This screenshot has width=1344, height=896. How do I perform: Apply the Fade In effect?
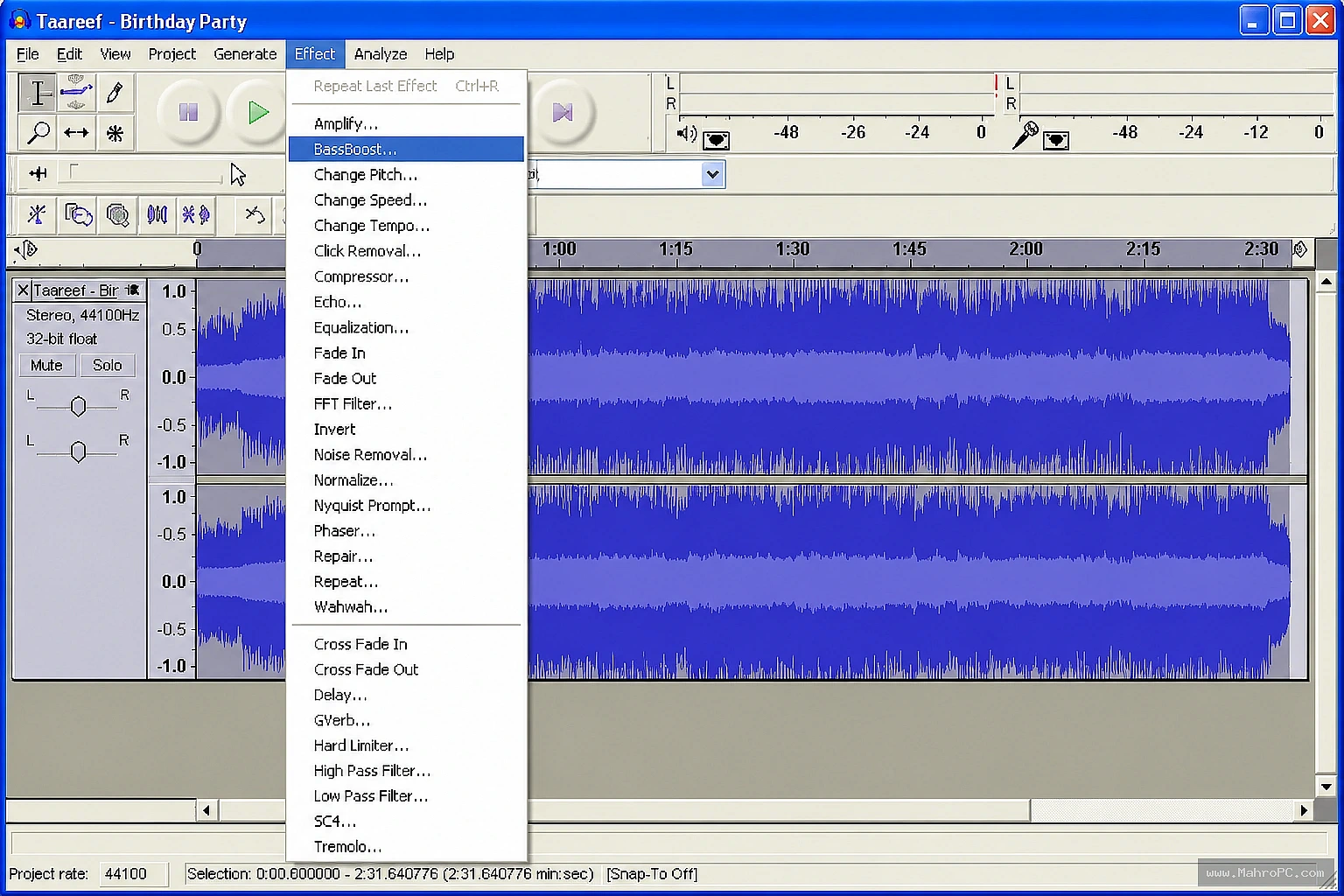(406, 353)
